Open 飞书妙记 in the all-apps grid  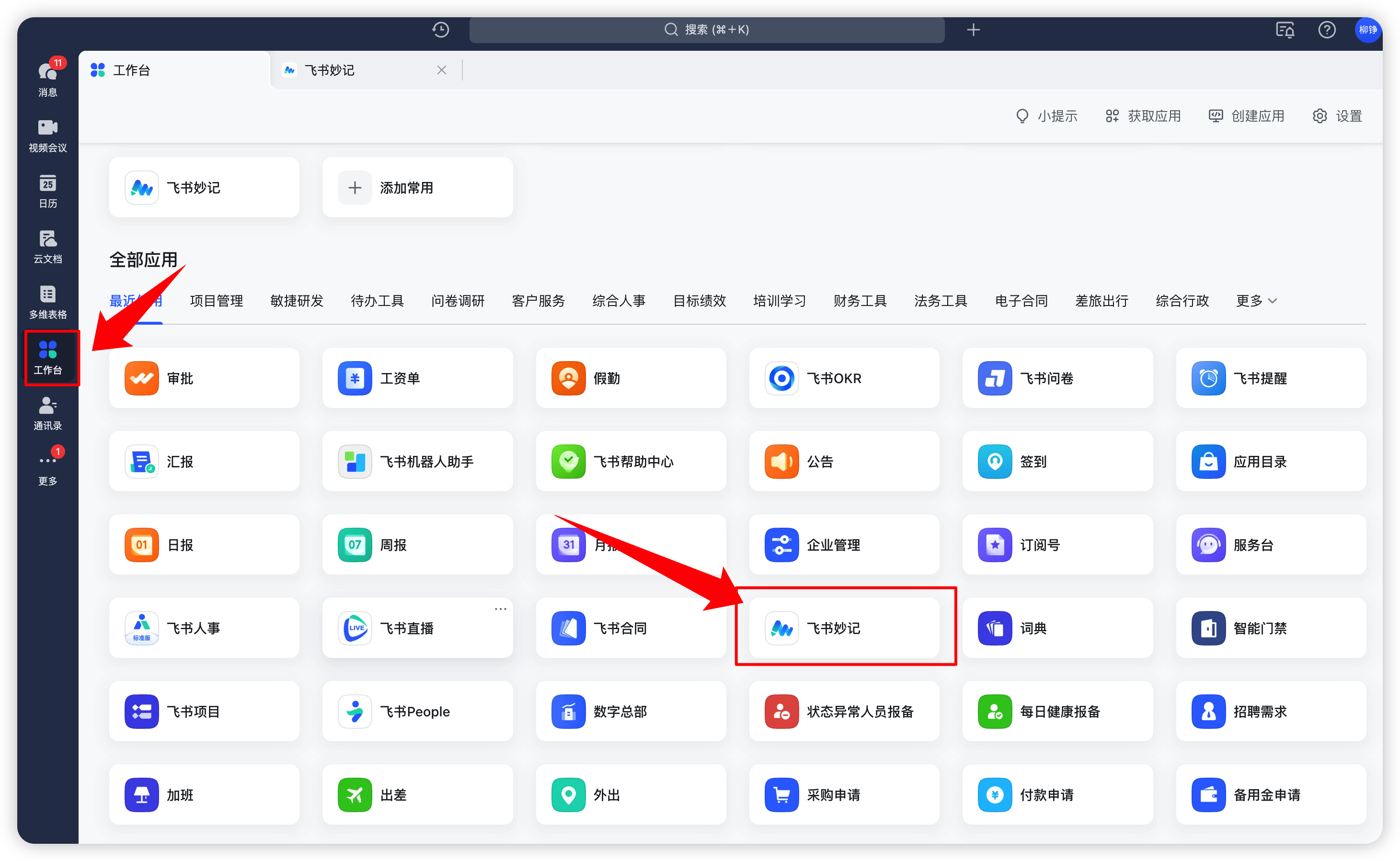844,628
